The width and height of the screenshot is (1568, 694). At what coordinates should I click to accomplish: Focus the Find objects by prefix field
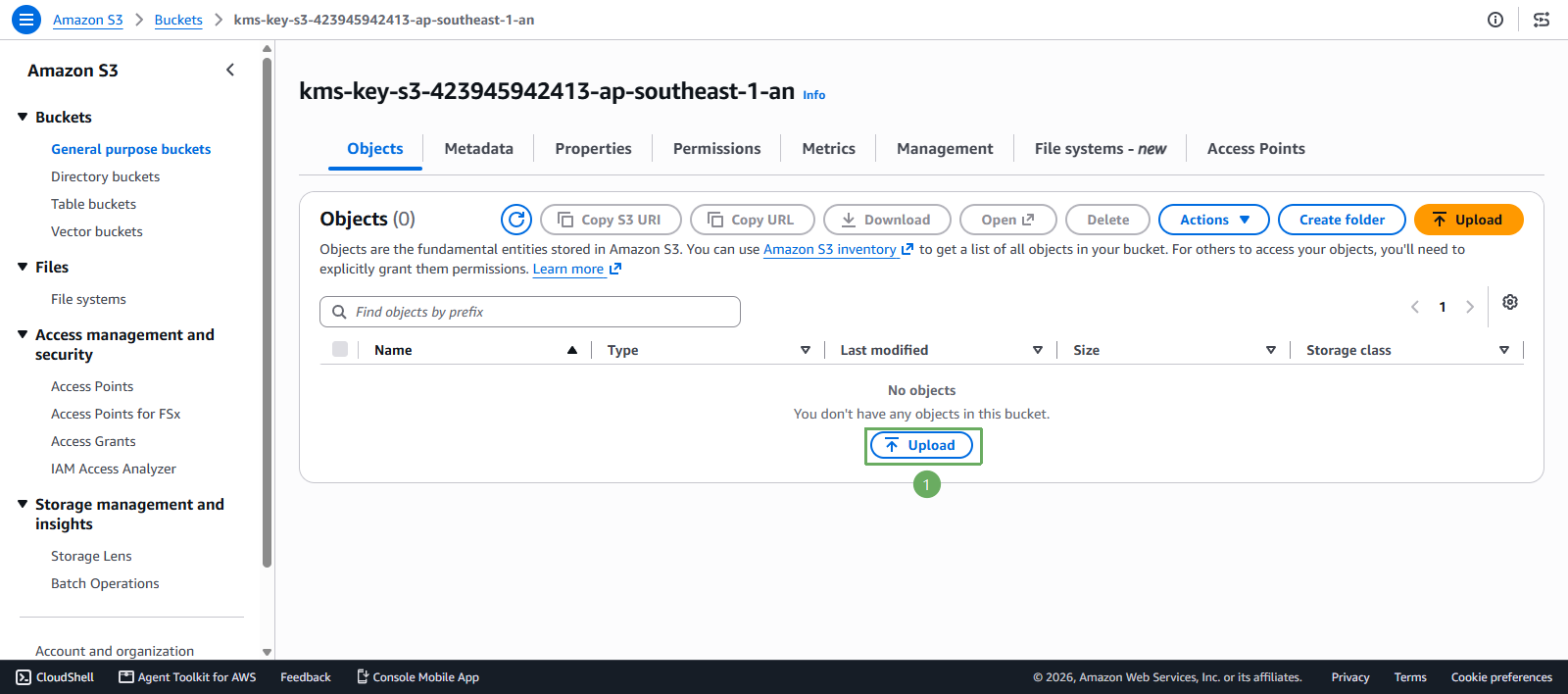pos(530,312)
